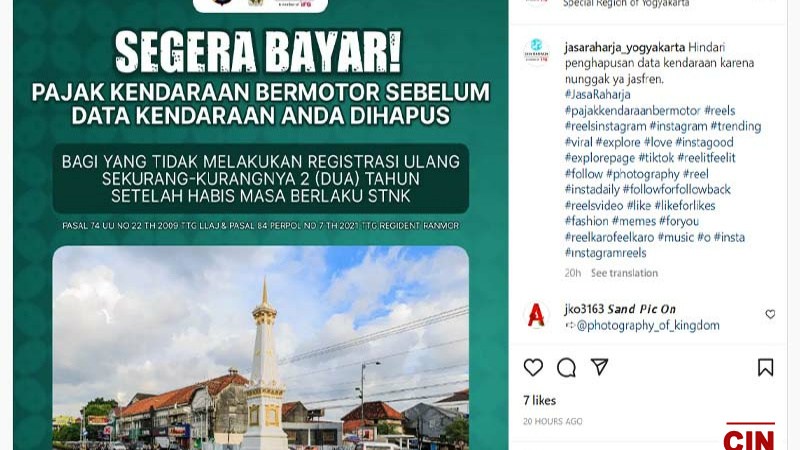Share post using the paper plane icon

coord(599,367)
